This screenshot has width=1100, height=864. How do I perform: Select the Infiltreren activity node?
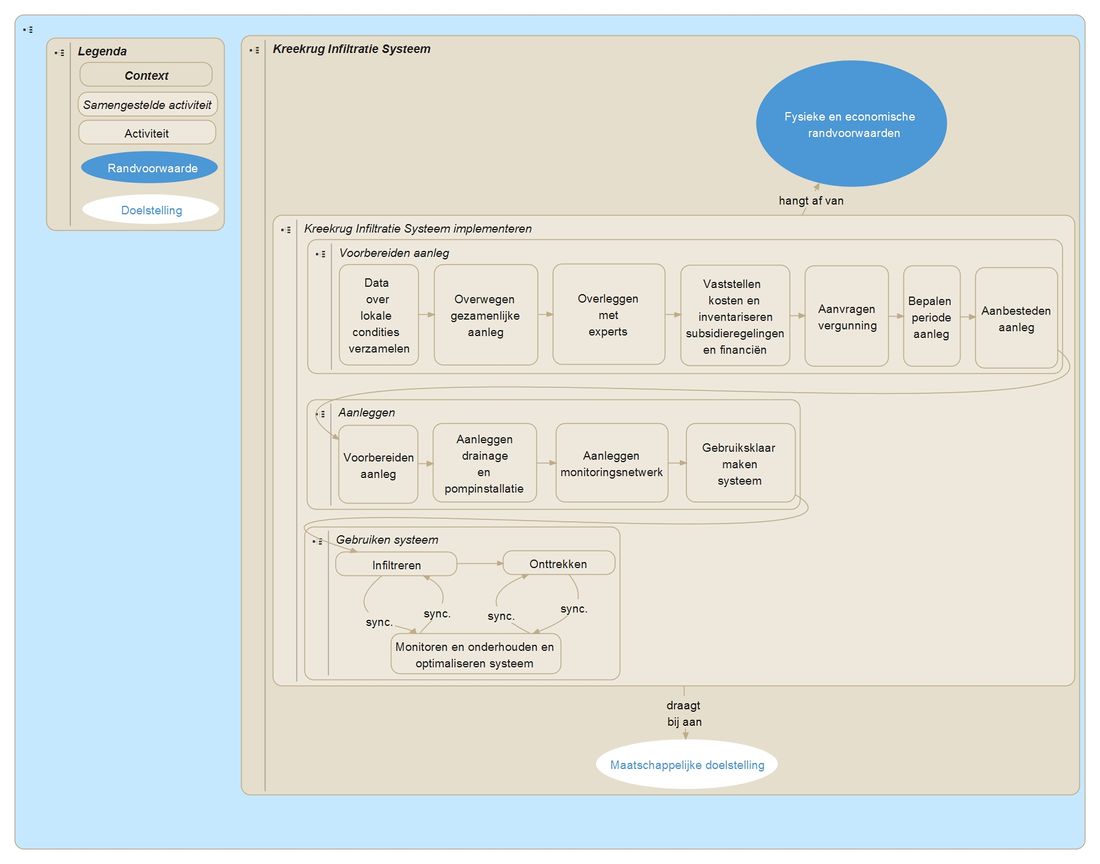point(396,565)
